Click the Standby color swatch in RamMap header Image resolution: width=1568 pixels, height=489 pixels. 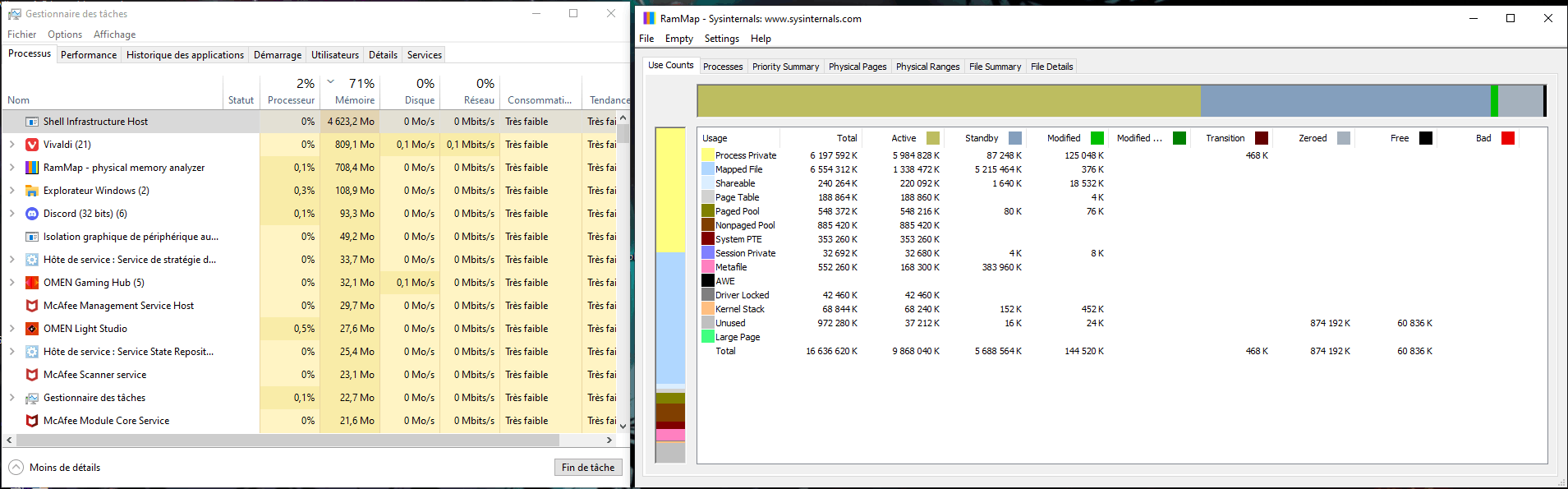[x=1015, y=138]
